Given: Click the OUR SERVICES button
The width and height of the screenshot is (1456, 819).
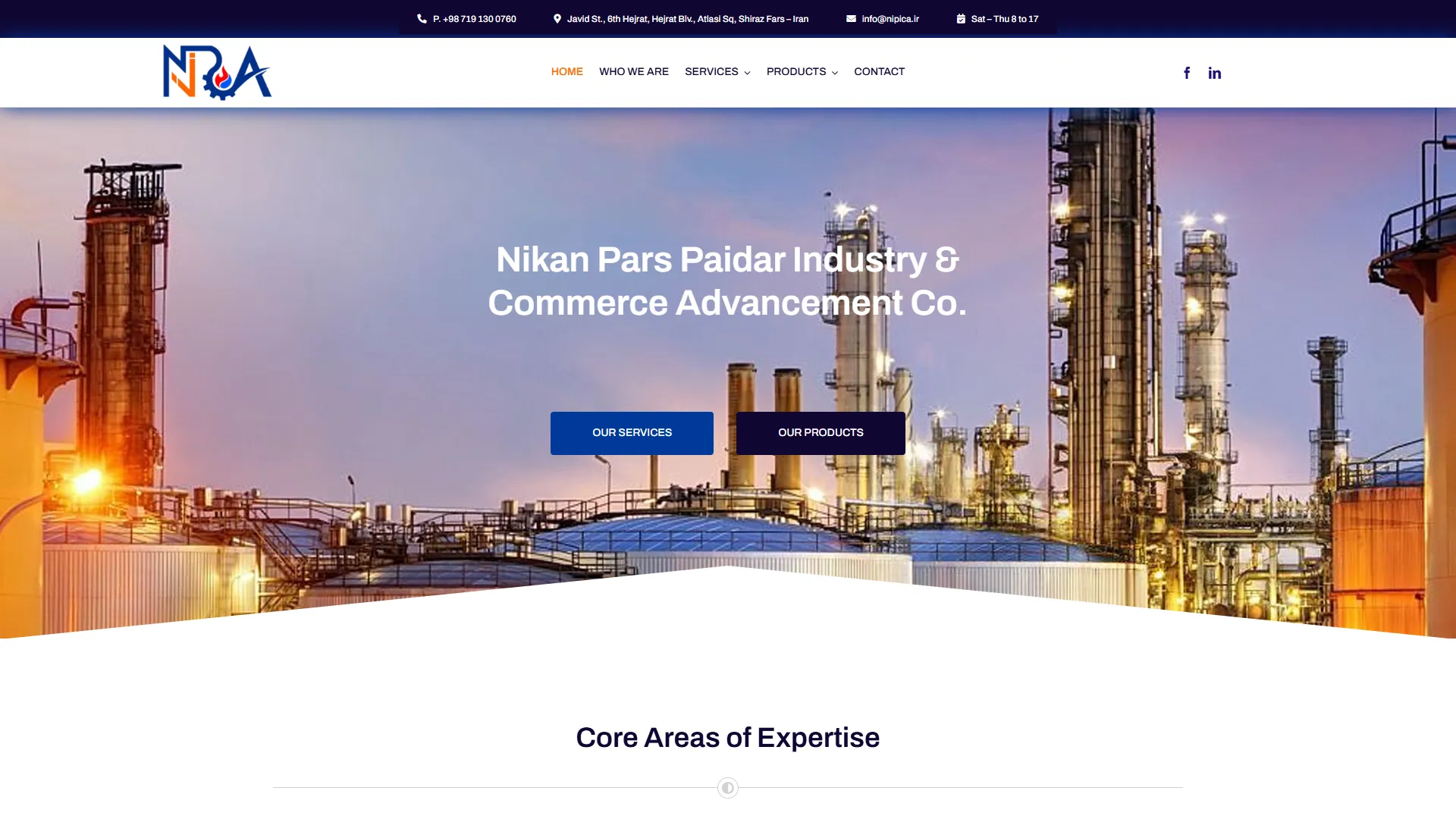Looking at the screenshot, I should [632, 433].
